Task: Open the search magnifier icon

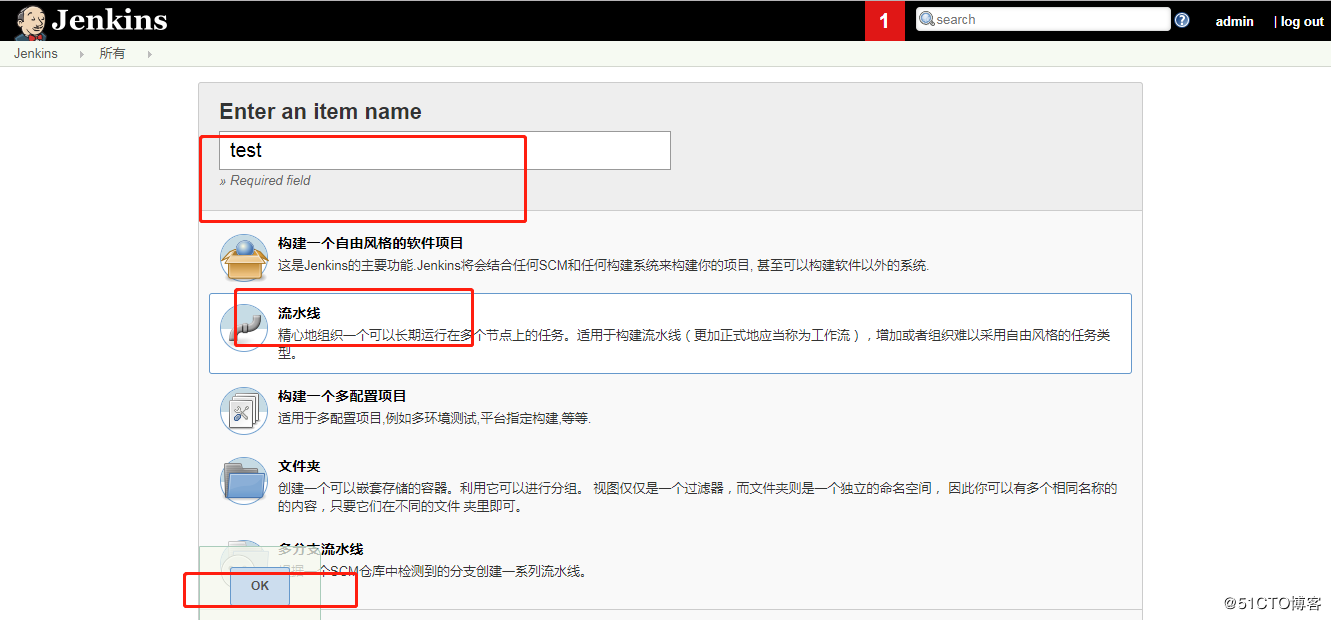Action: 926,18
